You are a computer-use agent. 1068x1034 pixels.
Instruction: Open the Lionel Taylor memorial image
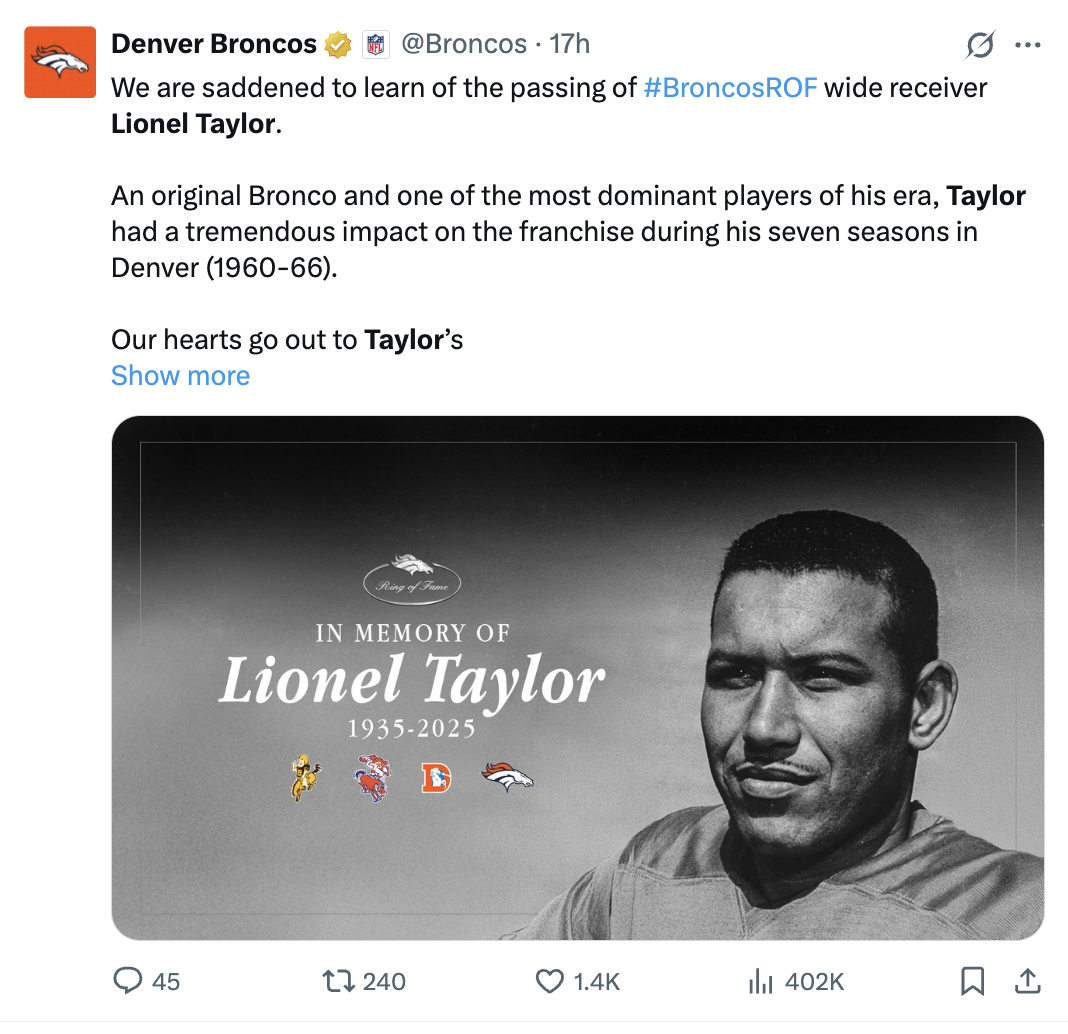pyautogui.click(x=577, y=677)
